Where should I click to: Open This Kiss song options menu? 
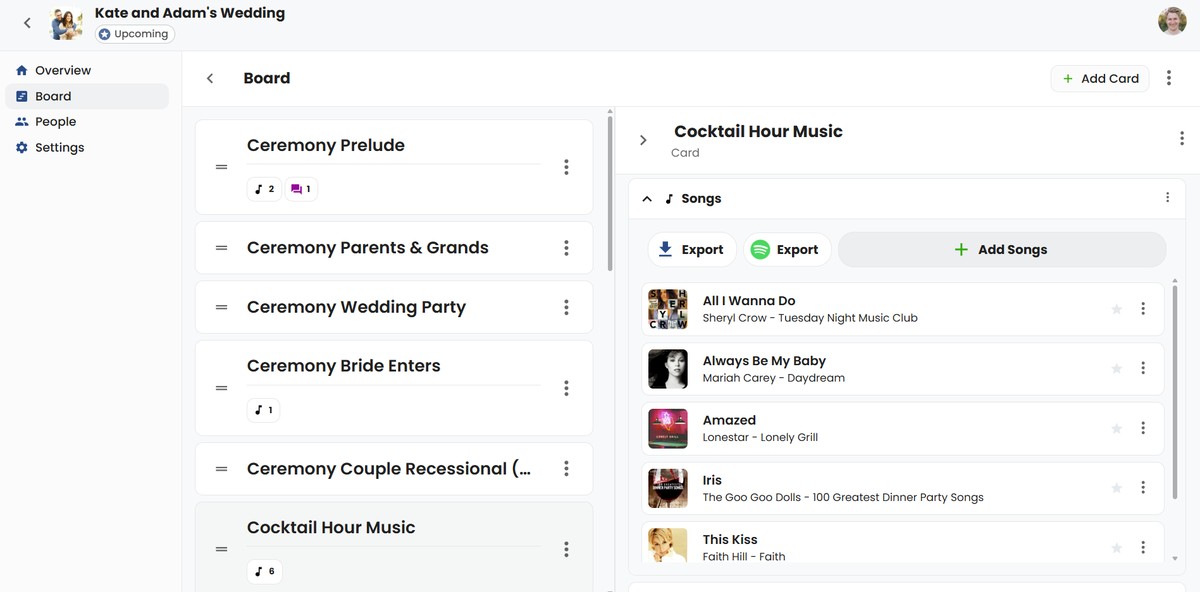[x=1143, y=548]
